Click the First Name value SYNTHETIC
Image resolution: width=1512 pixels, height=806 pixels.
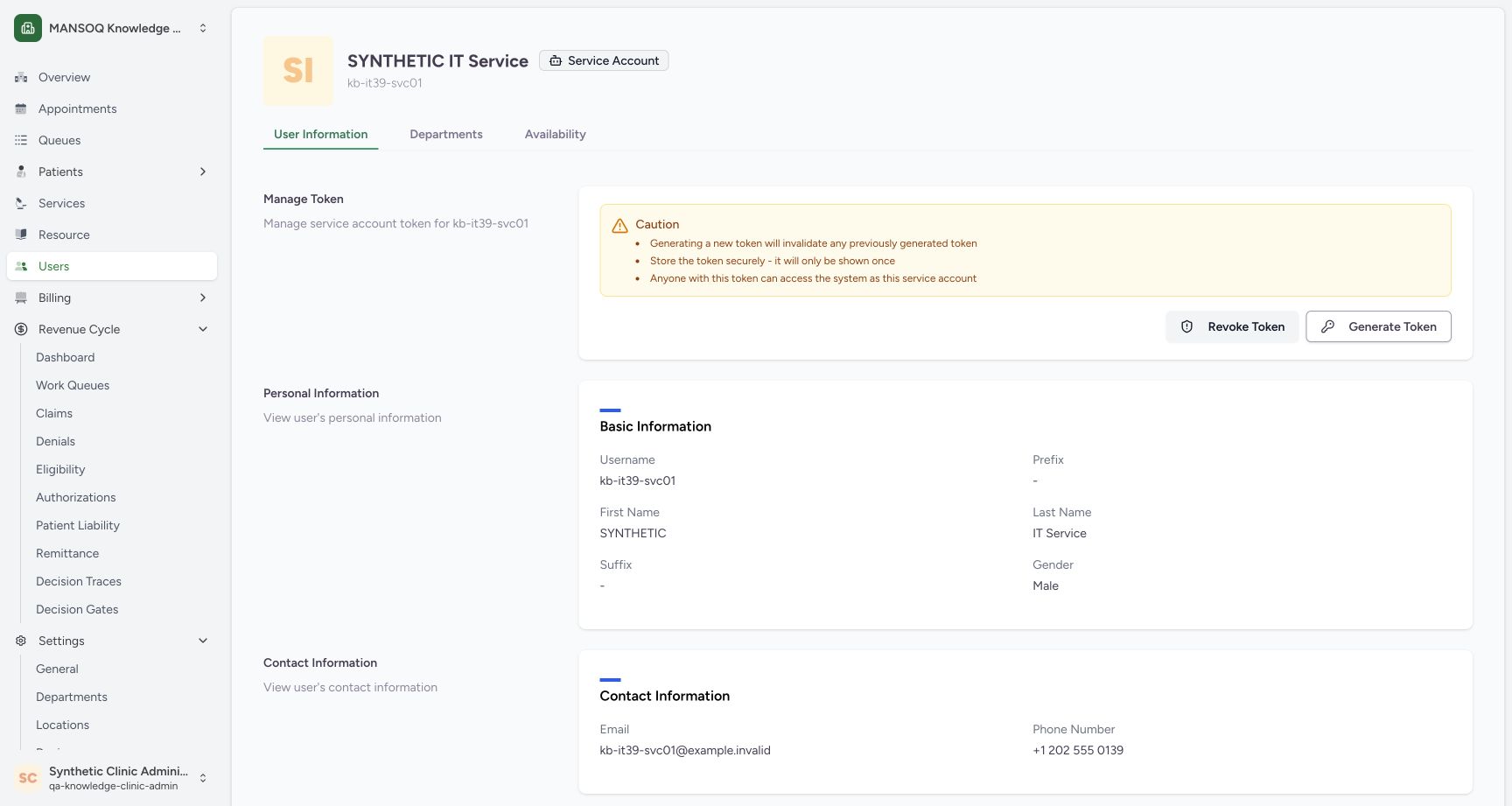(633, 533)
